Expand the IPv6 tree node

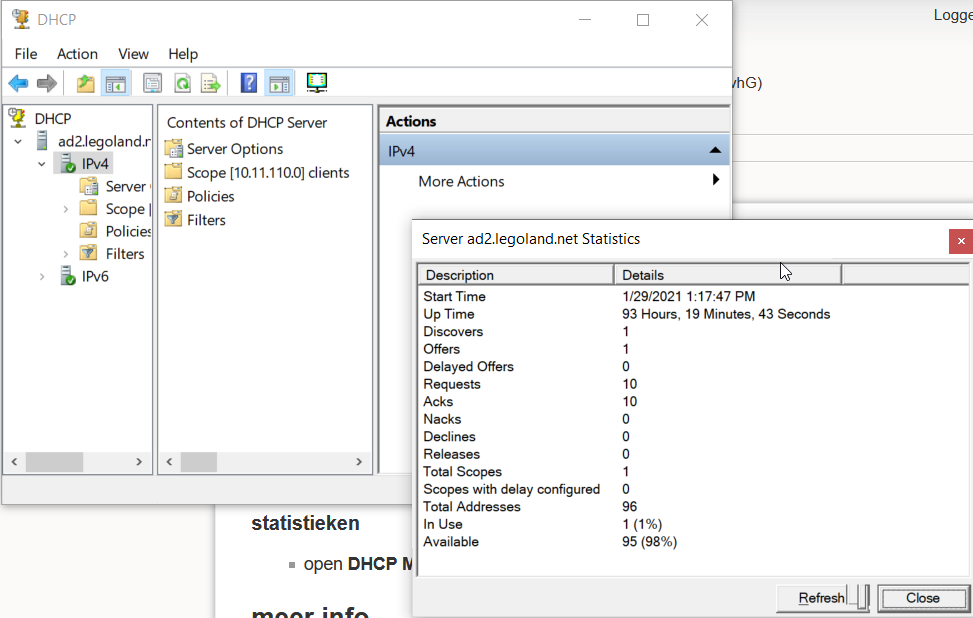tap(42, 277)
